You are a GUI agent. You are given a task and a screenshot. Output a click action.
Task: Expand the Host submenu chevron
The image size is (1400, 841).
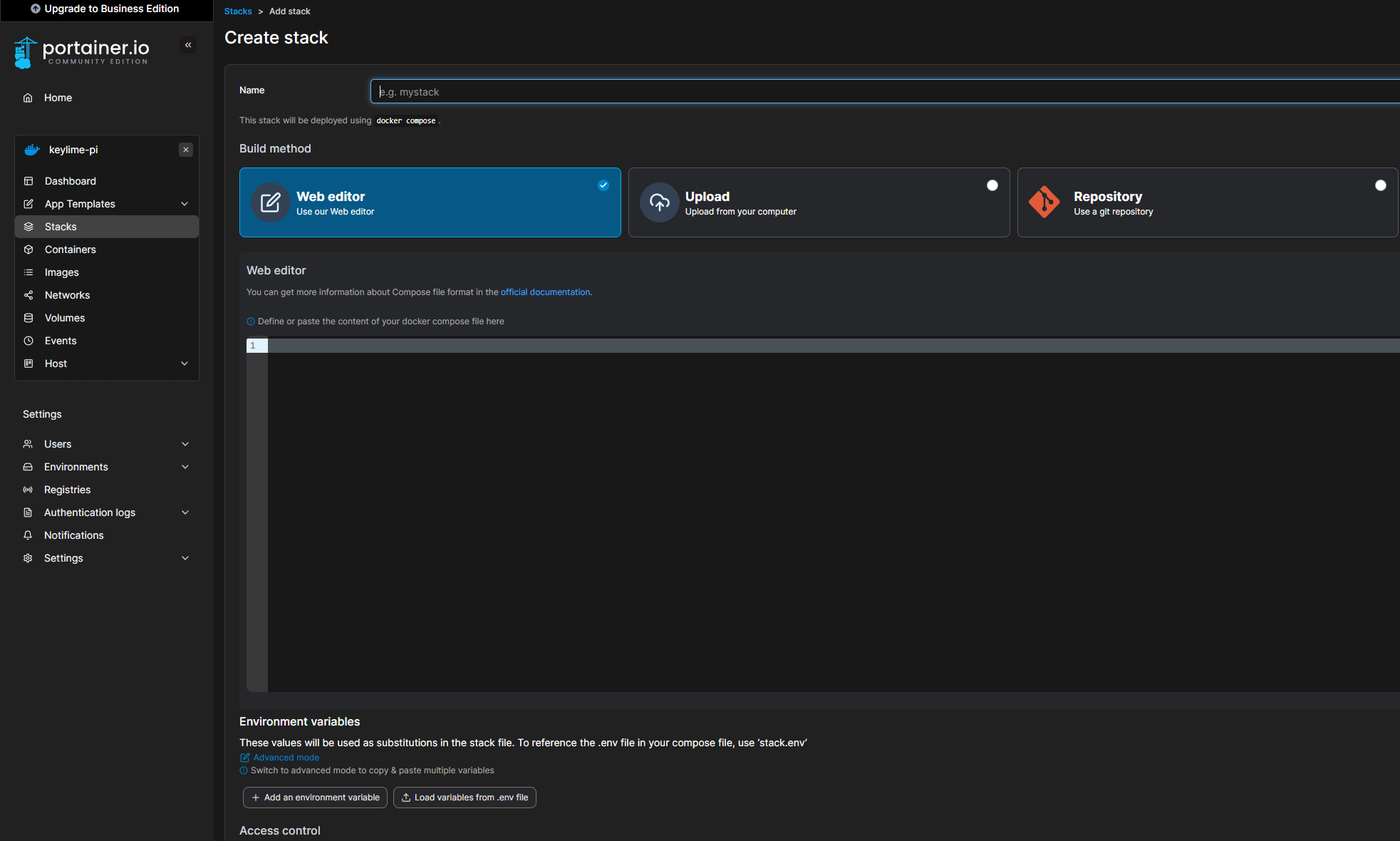185,363
